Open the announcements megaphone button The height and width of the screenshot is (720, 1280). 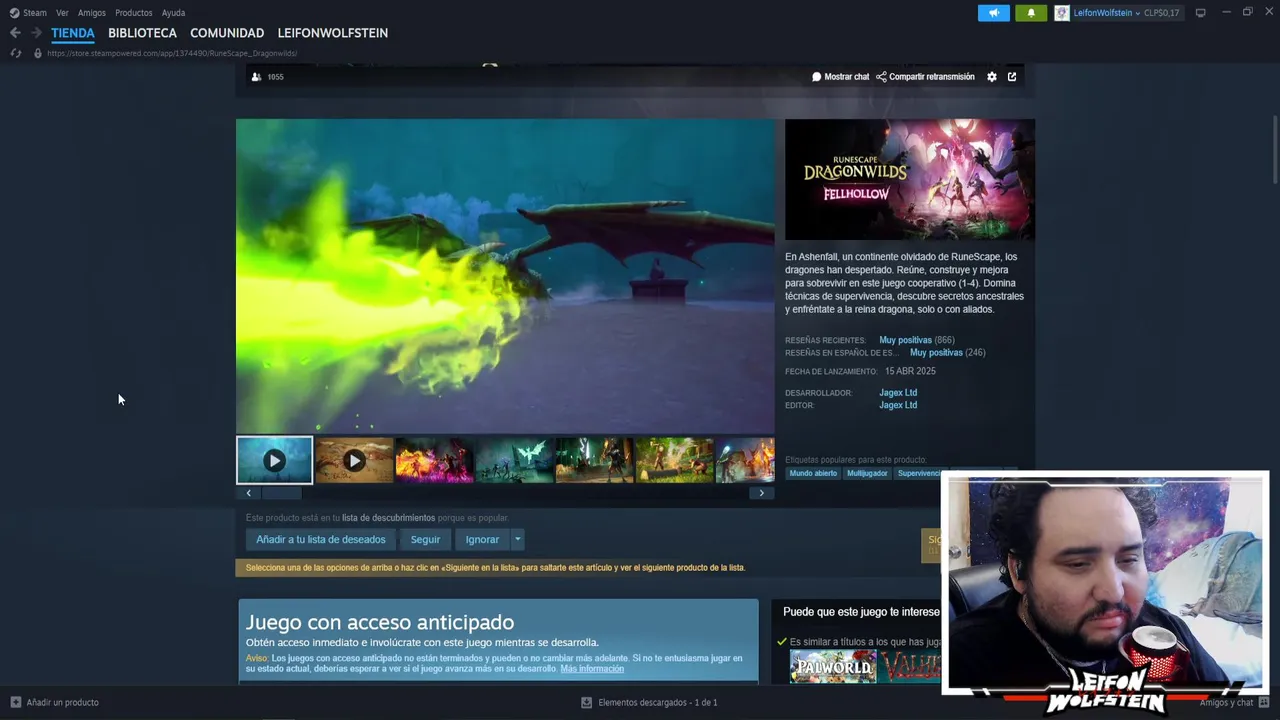click(993, 13)
